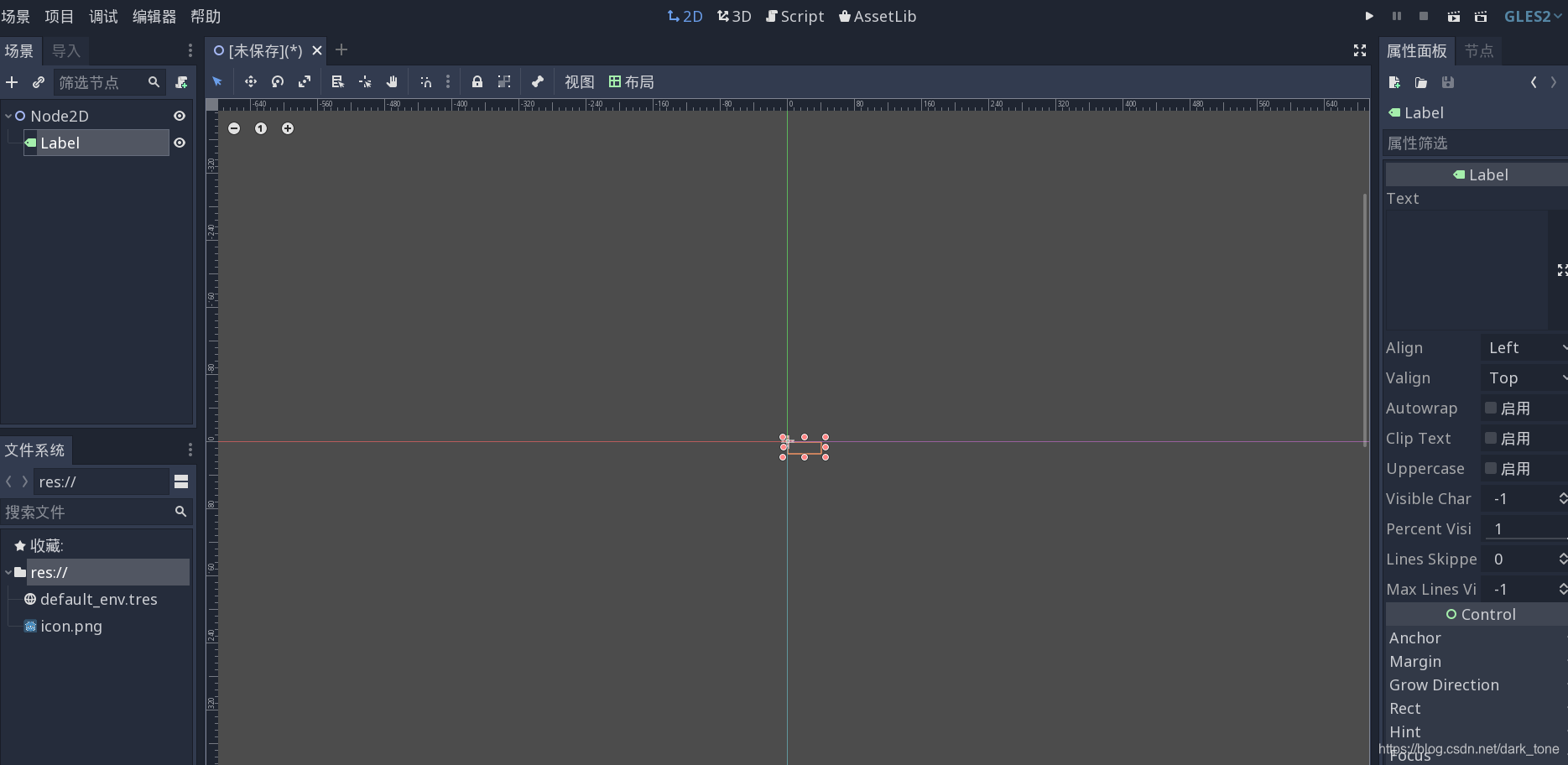Toggle distraction-free mode expand icon

pyautogui.click(x=1360, y=50)
